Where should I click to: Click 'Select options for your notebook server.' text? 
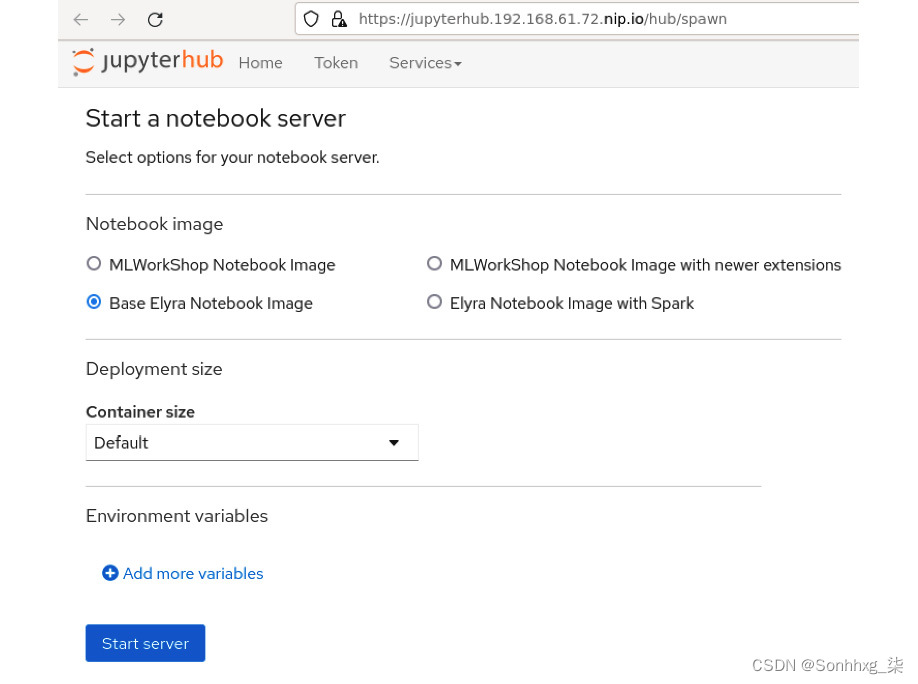pyautogui.click(x=232, y=158)
